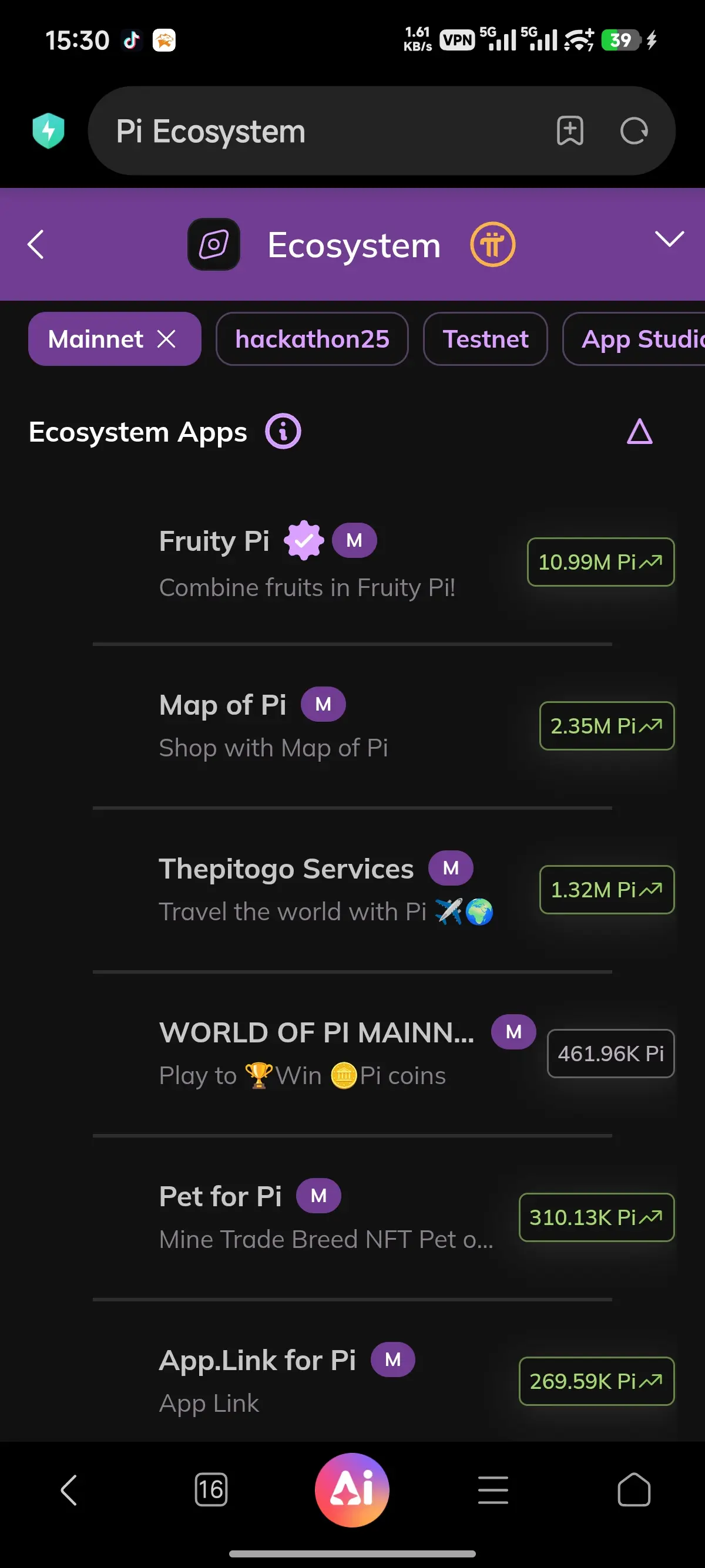The height and width of the screenshot is (1568, 705).
Task: Enable the Testnet filter chip
Action: click(485, 339)
